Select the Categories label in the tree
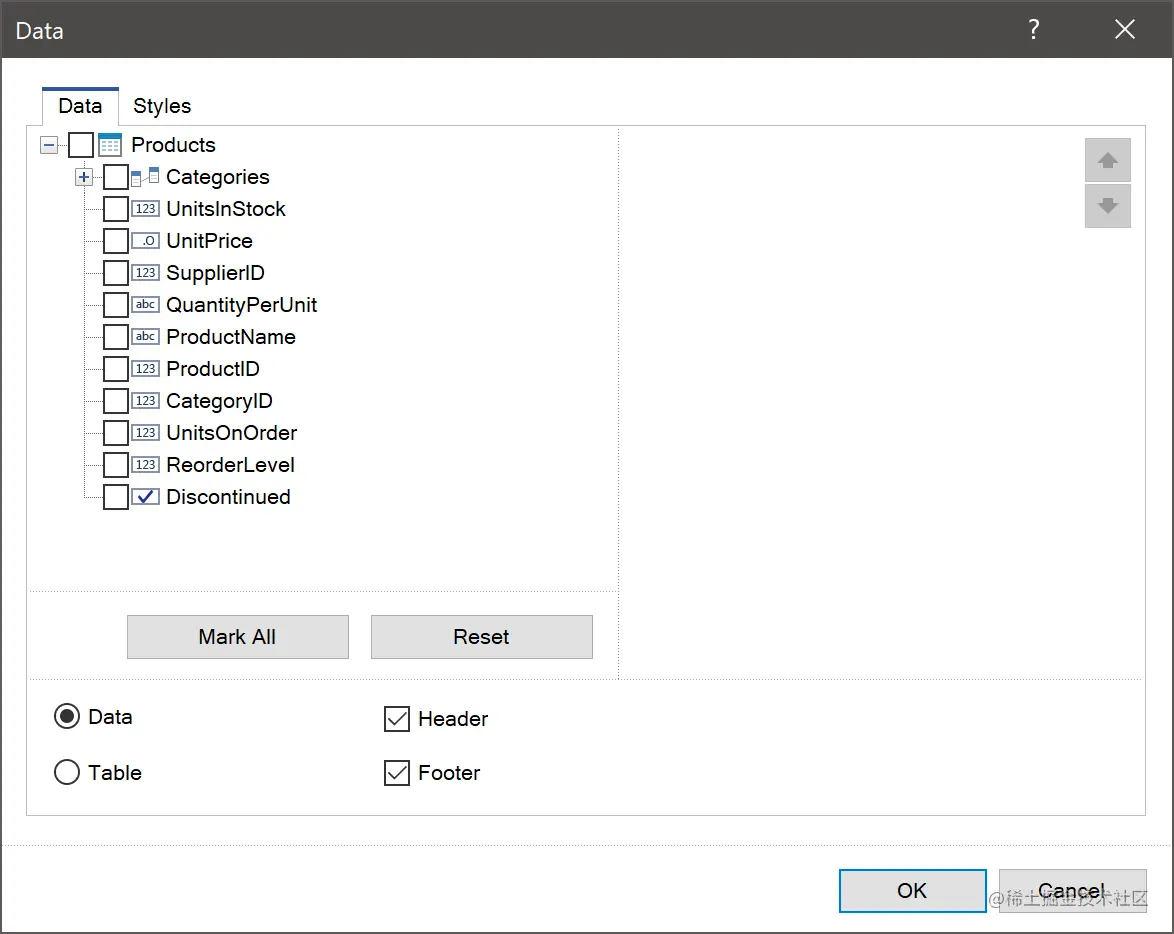Screen dimensions: 1174x934 [218, 177]
